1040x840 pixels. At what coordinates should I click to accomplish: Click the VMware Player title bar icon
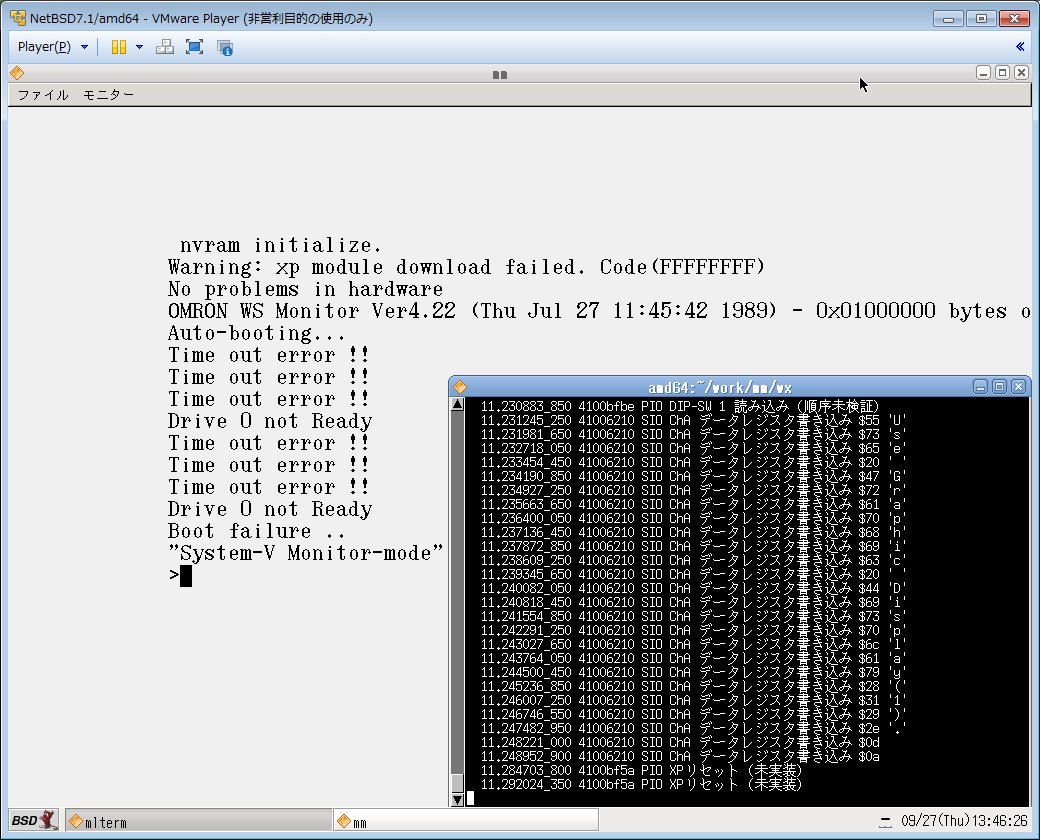[x=18, y=18]
